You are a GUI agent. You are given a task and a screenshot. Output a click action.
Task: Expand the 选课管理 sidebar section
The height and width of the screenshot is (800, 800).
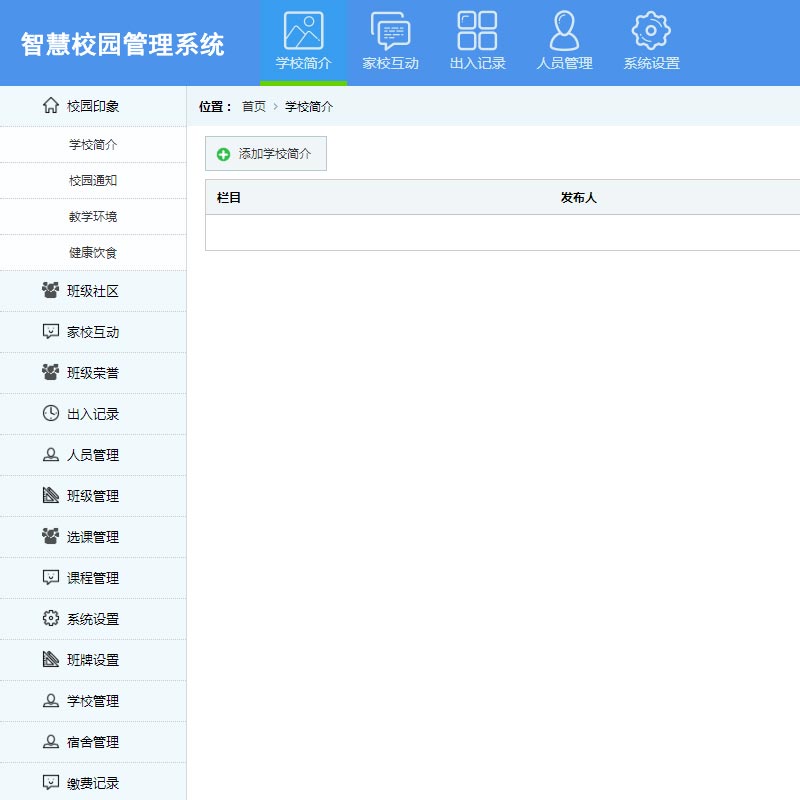coord(93,537)
